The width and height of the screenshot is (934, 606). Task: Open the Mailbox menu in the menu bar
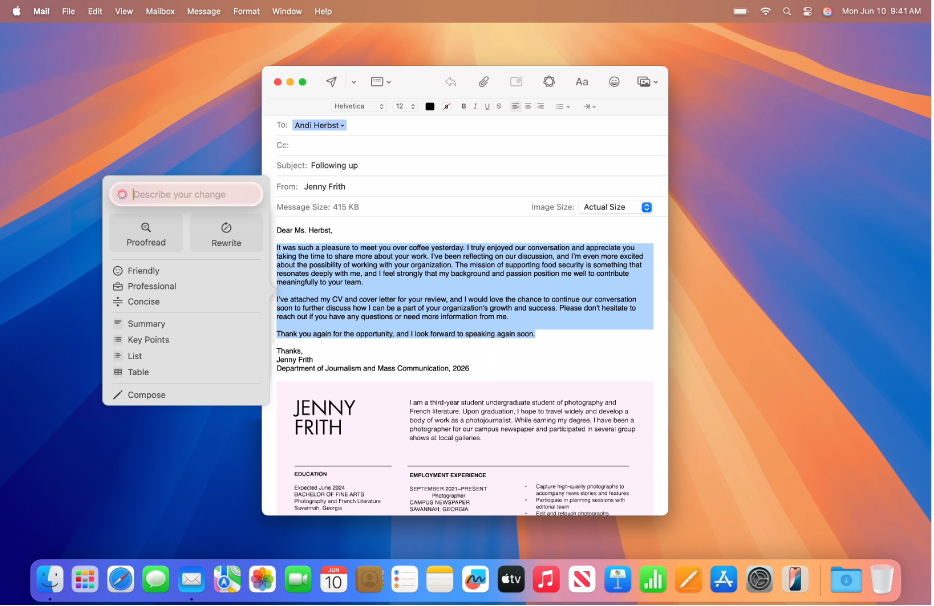(x=159, y=11)
